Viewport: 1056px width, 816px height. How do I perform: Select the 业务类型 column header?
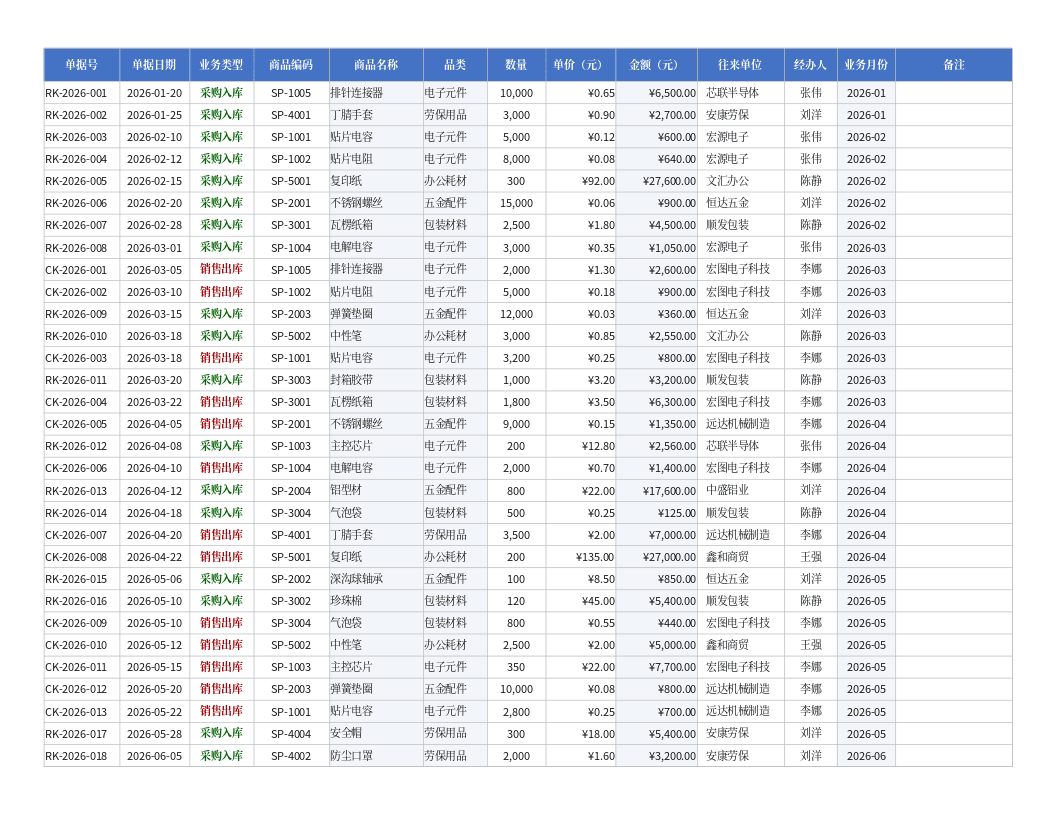click(x=222, y=65)
